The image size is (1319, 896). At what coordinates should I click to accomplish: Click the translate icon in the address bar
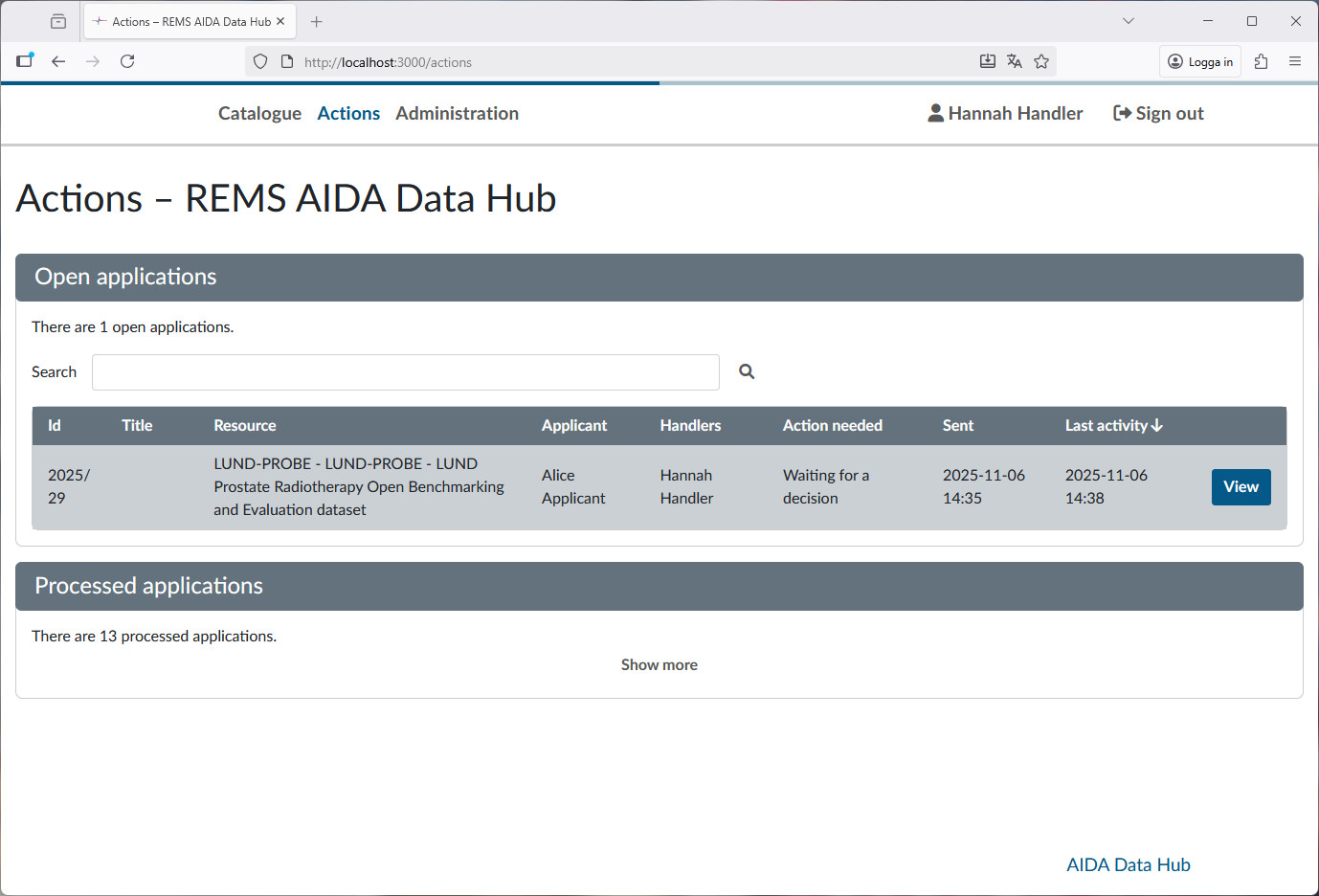click(1015, 61)
